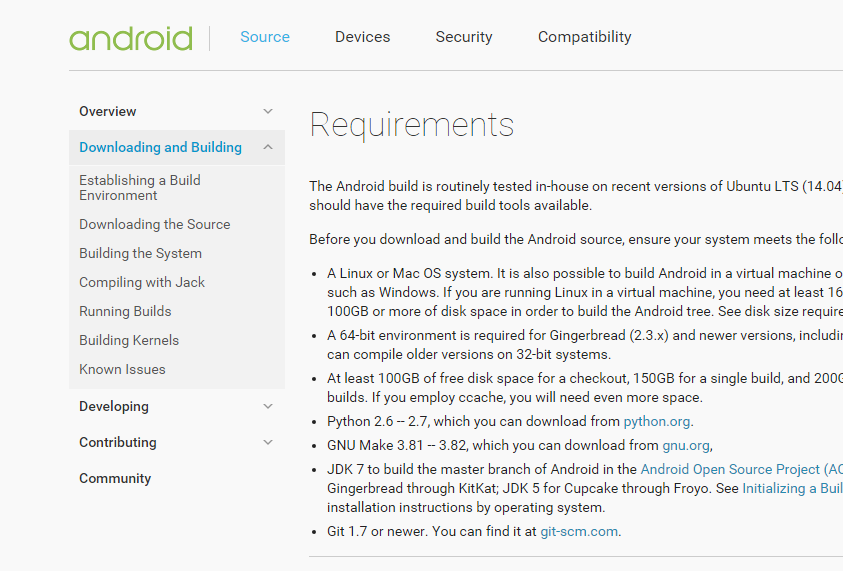Open Building Kernels page

click(129, 340)
